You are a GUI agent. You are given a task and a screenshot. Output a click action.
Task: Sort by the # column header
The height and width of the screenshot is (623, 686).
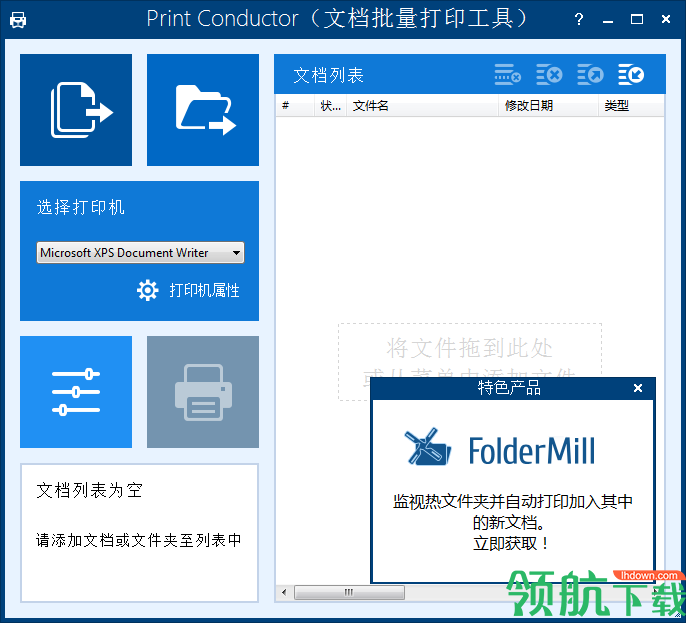click(295, 105)
